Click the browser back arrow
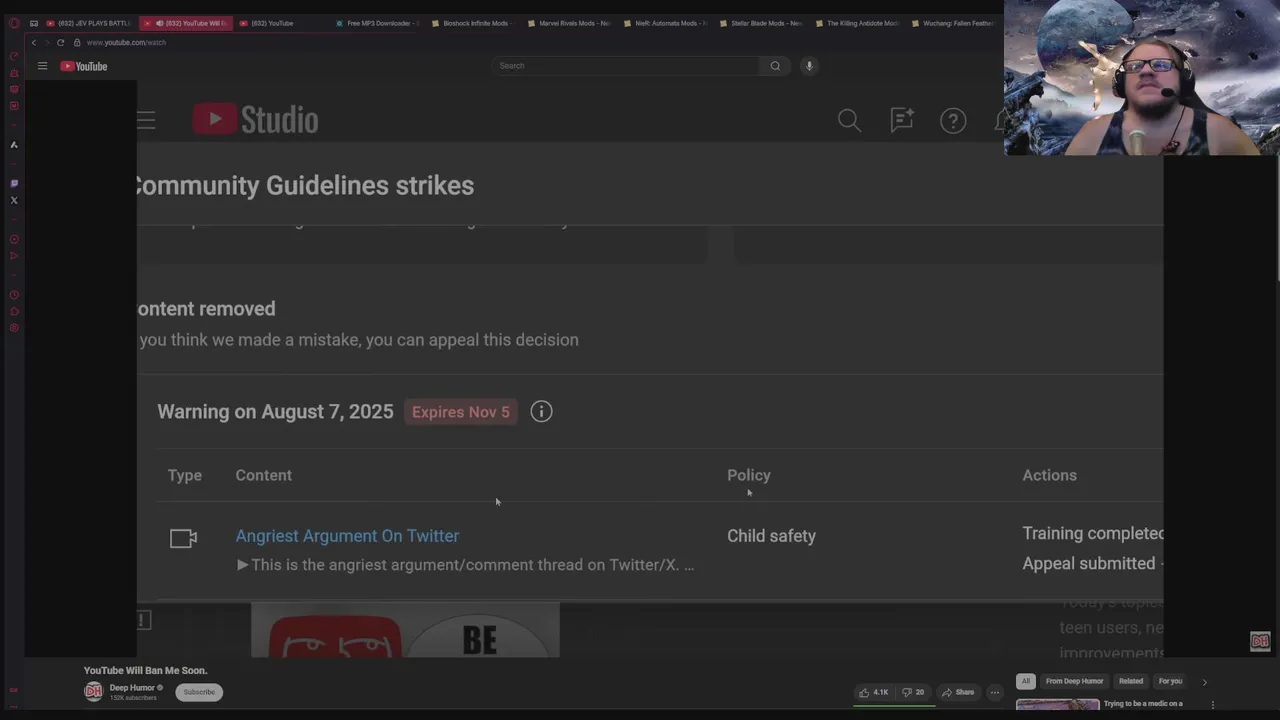 pos(33,42)
